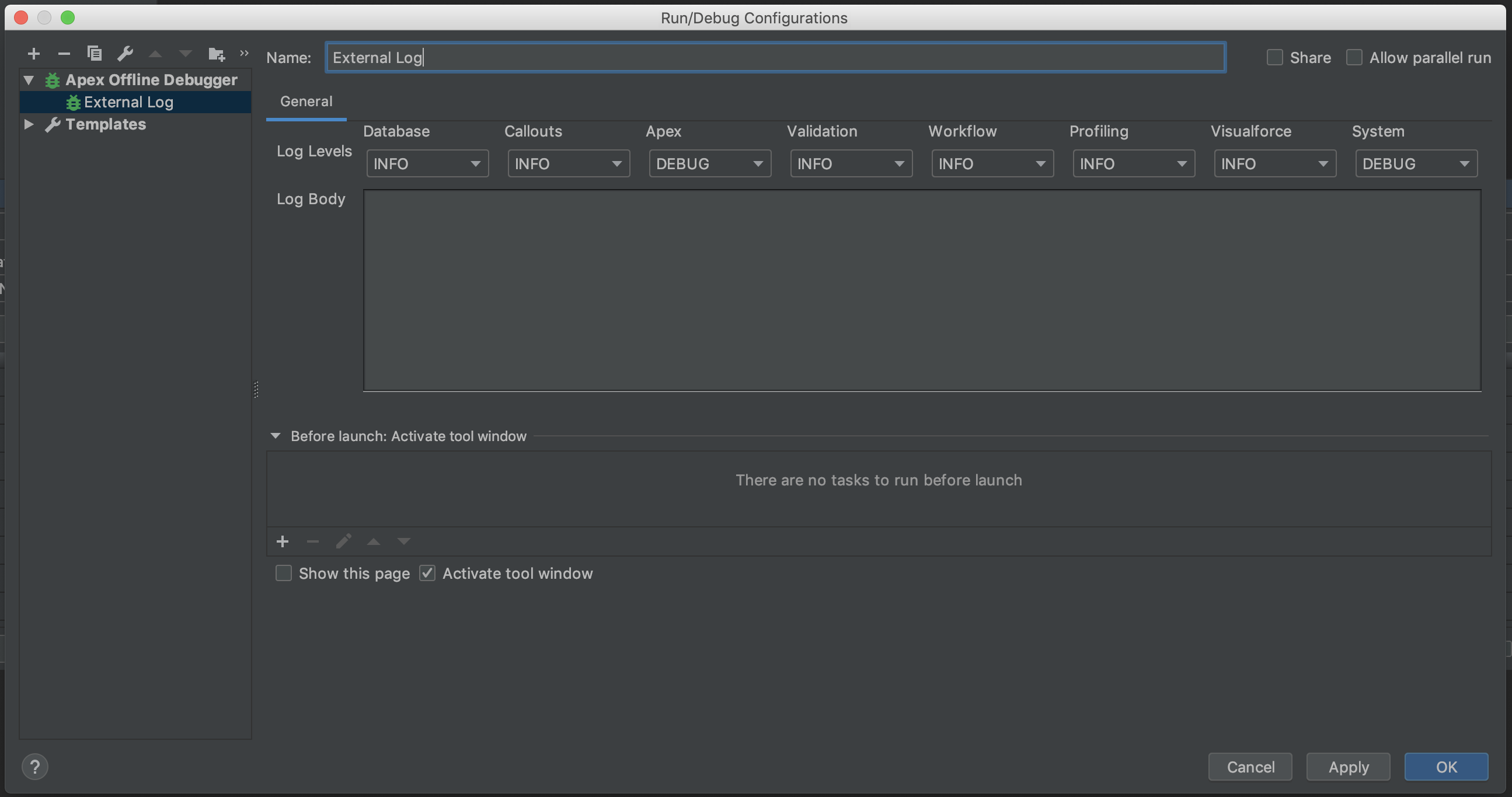Click the Remove before-launch task icon

point(312,541)
